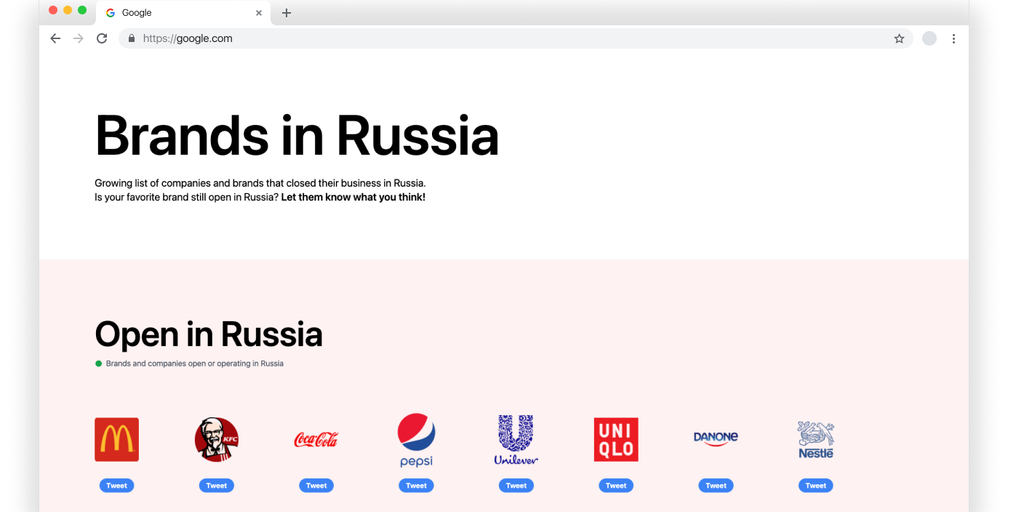Open a new tab with the plus button
Viewport: 1024px width, 512px height.
[x=286, y=12]
